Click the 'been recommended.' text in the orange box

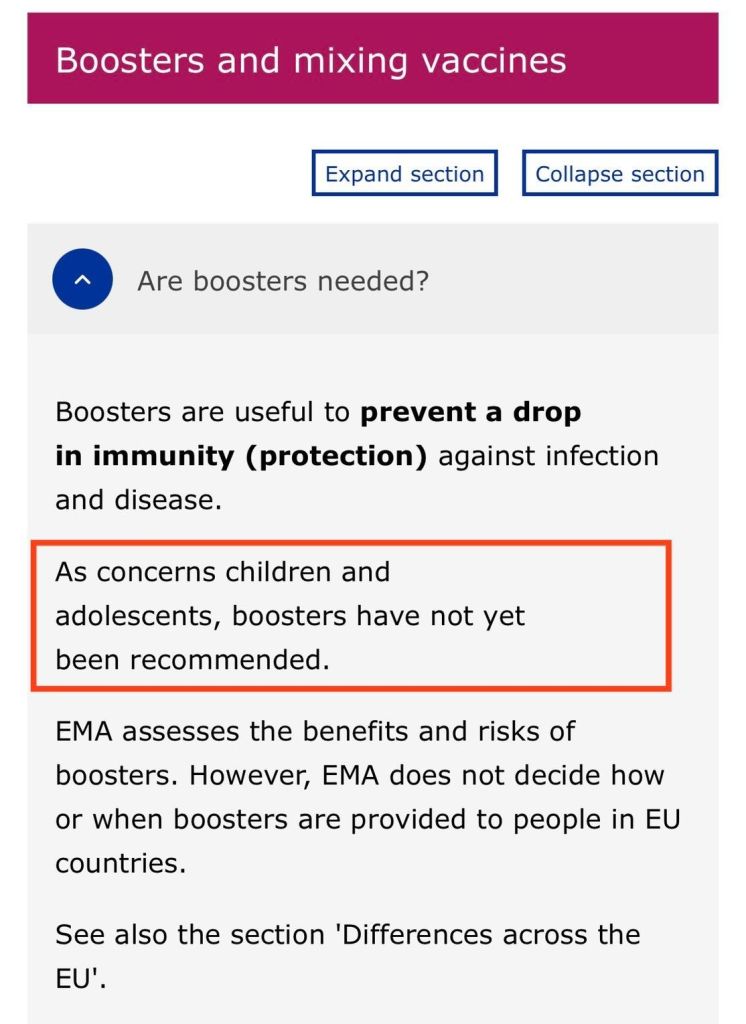[x=192, y=660]
